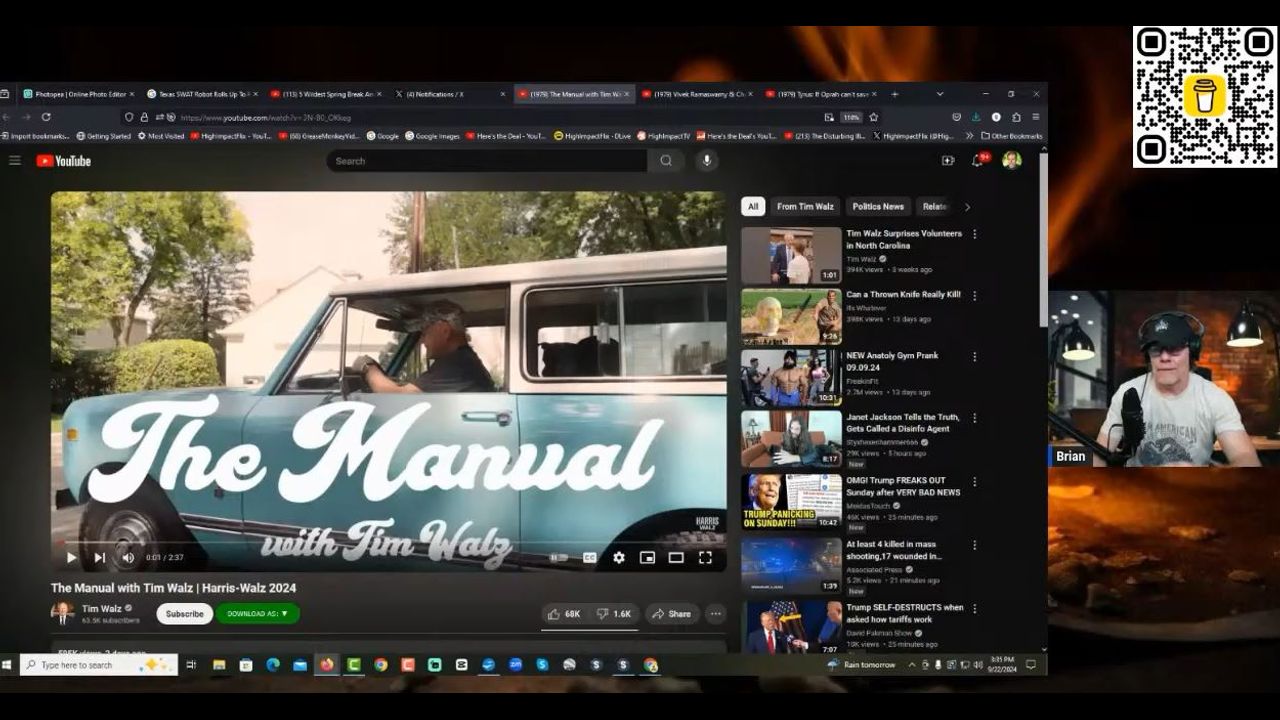This screenshot has width=1280, height=720.
Task: Select the Politics News filter chip
Action: (878, 207)
